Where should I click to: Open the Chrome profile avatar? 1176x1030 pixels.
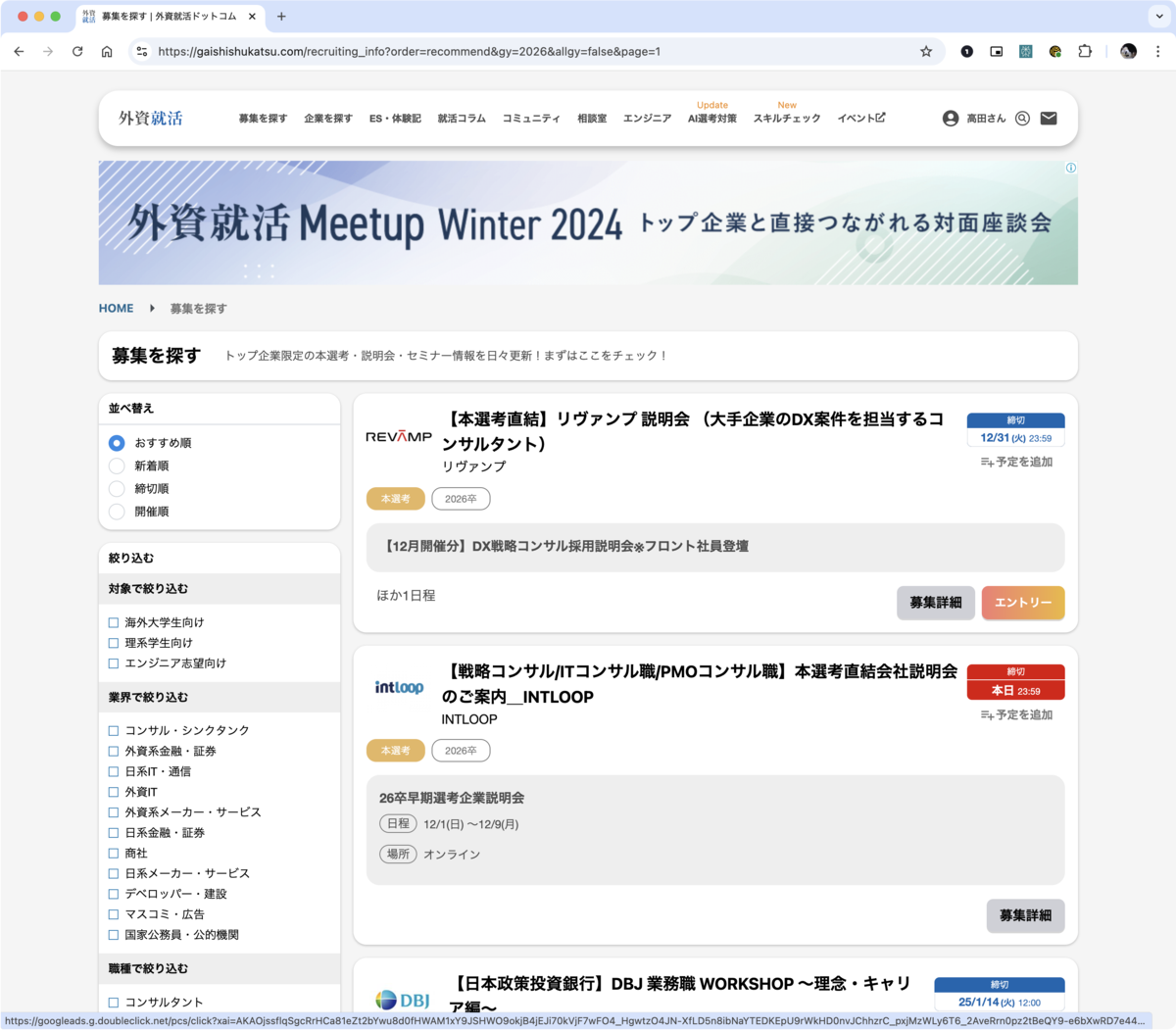click(x=1129, y=51)
